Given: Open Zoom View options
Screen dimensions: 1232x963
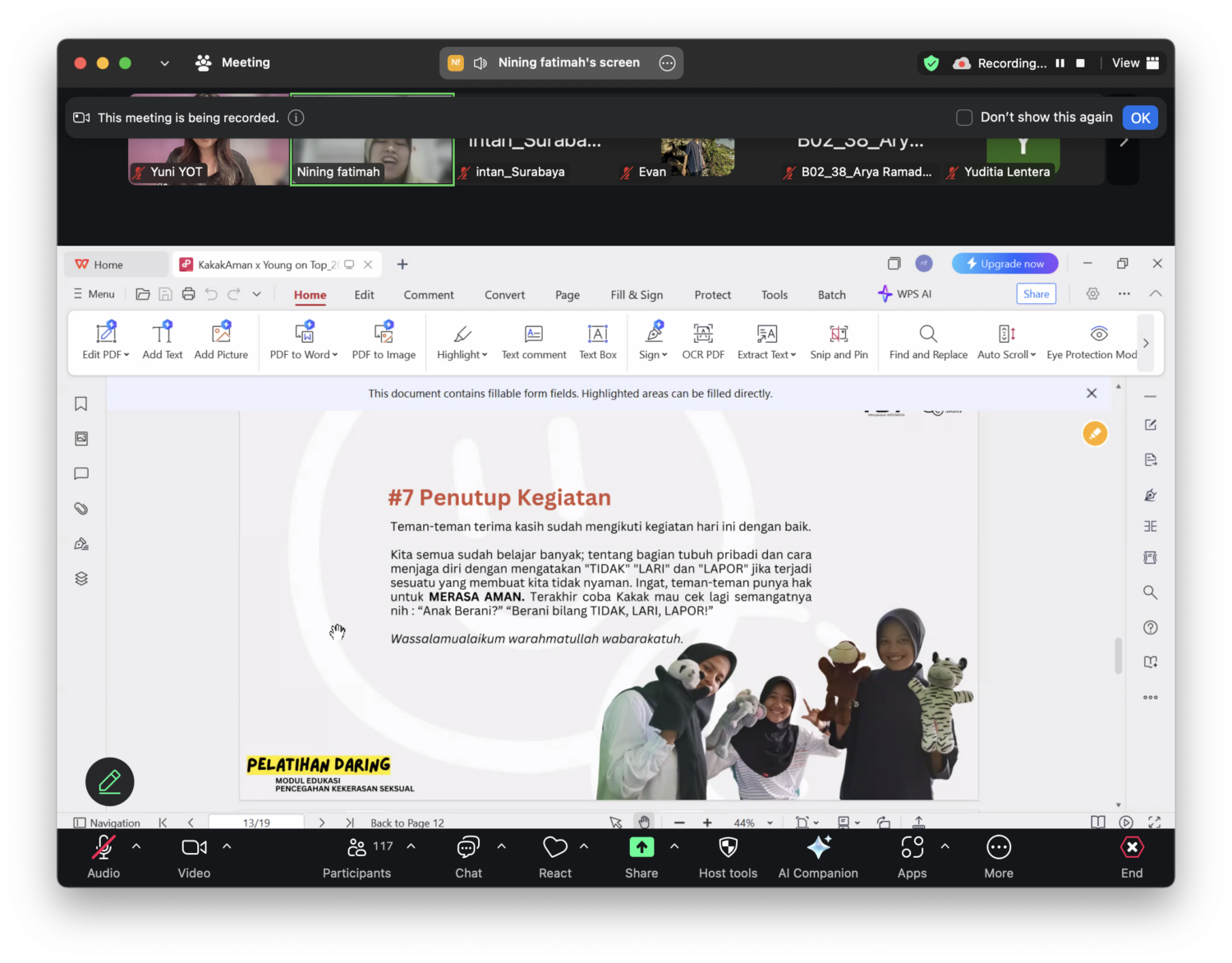Looking at the screenshot, I should pos(1135,63).
